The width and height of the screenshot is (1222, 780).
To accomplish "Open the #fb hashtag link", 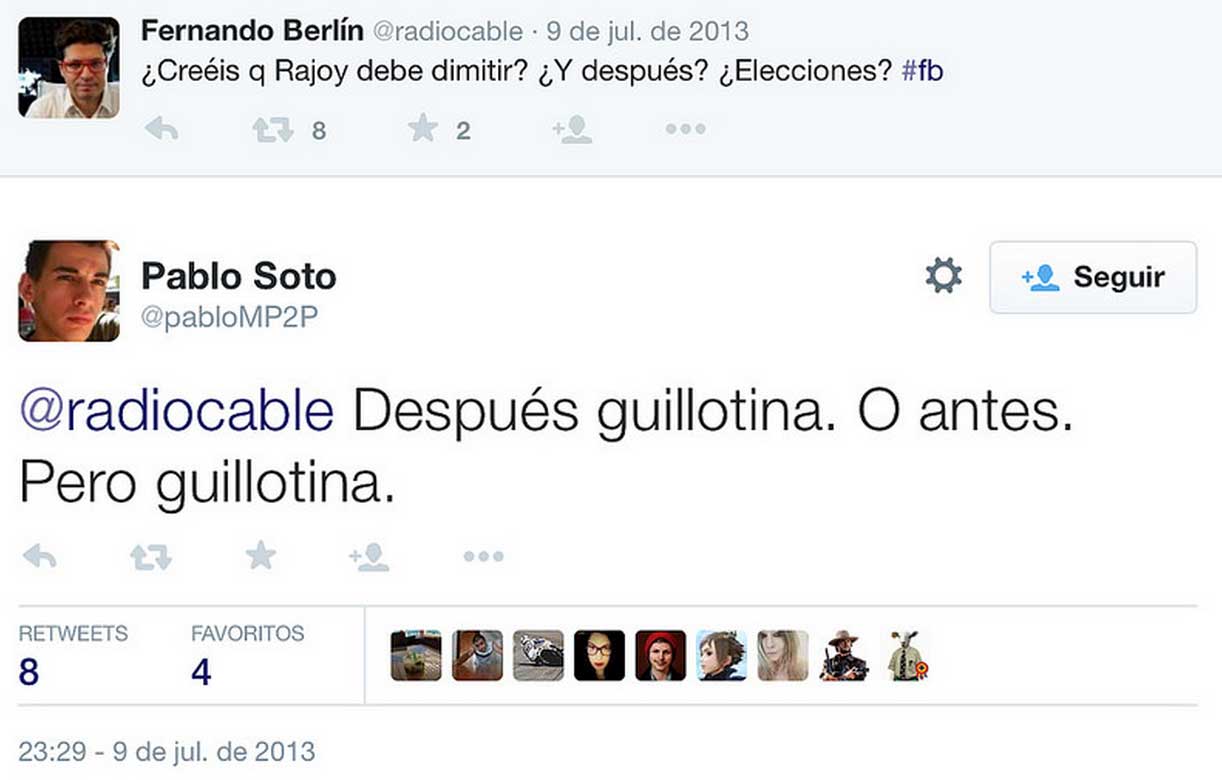I will coord(922,73).
